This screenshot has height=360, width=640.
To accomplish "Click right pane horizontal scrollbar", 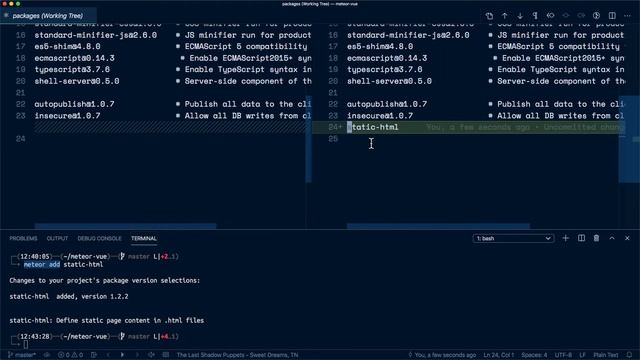I will coord(438,226).
